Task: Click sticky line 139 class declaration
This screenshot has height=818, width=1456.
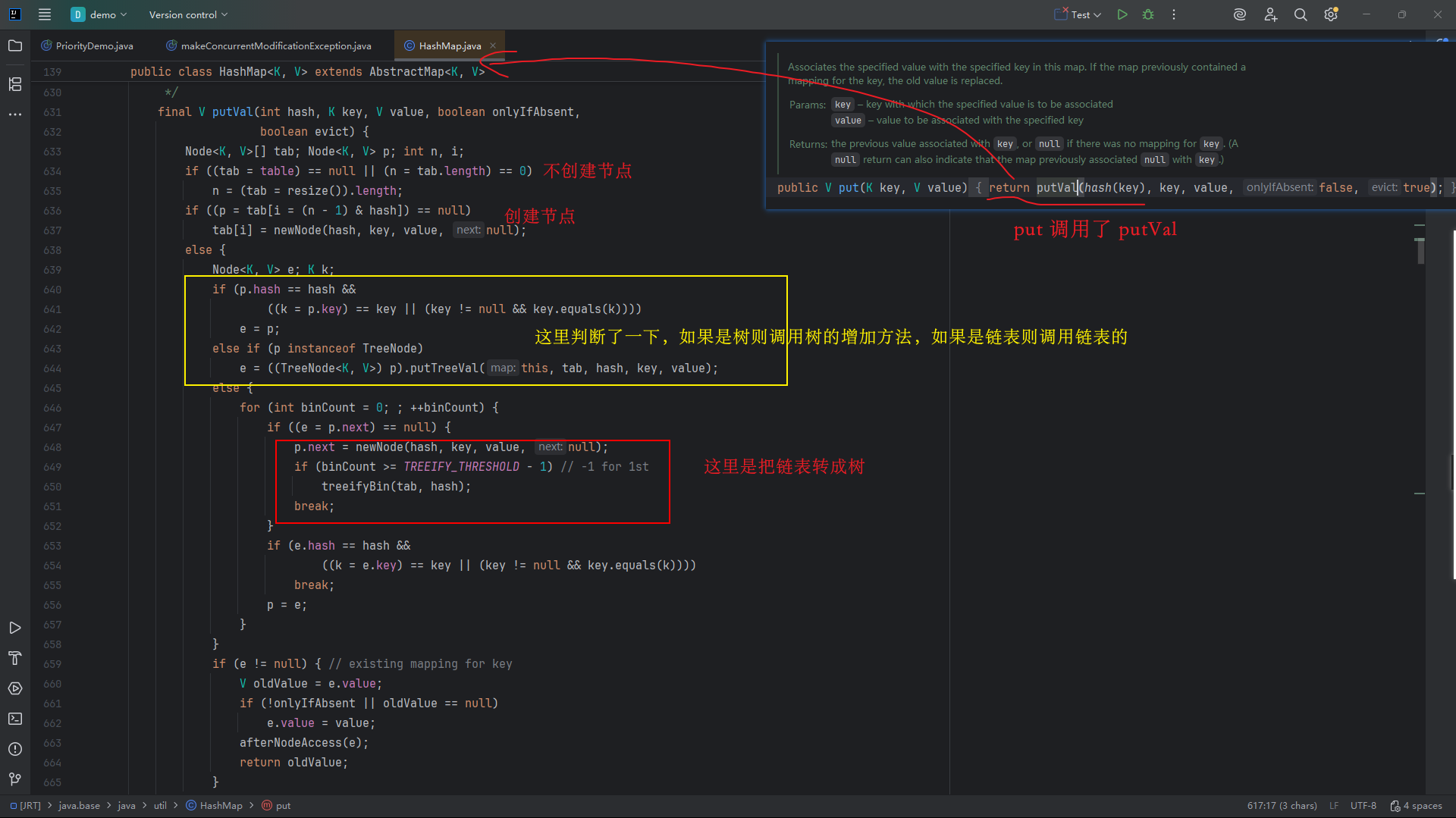Action: 307,72
